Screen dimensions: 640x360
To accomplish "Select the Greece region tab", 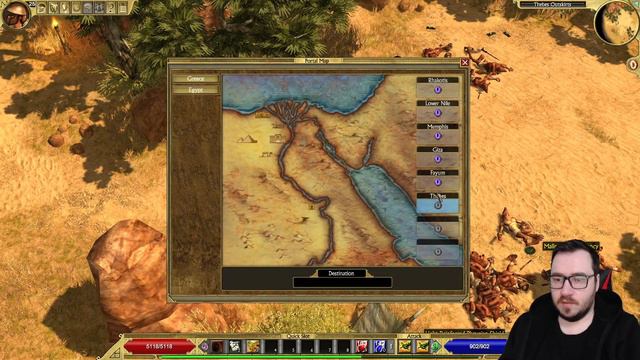I will [x=196, y=78].
